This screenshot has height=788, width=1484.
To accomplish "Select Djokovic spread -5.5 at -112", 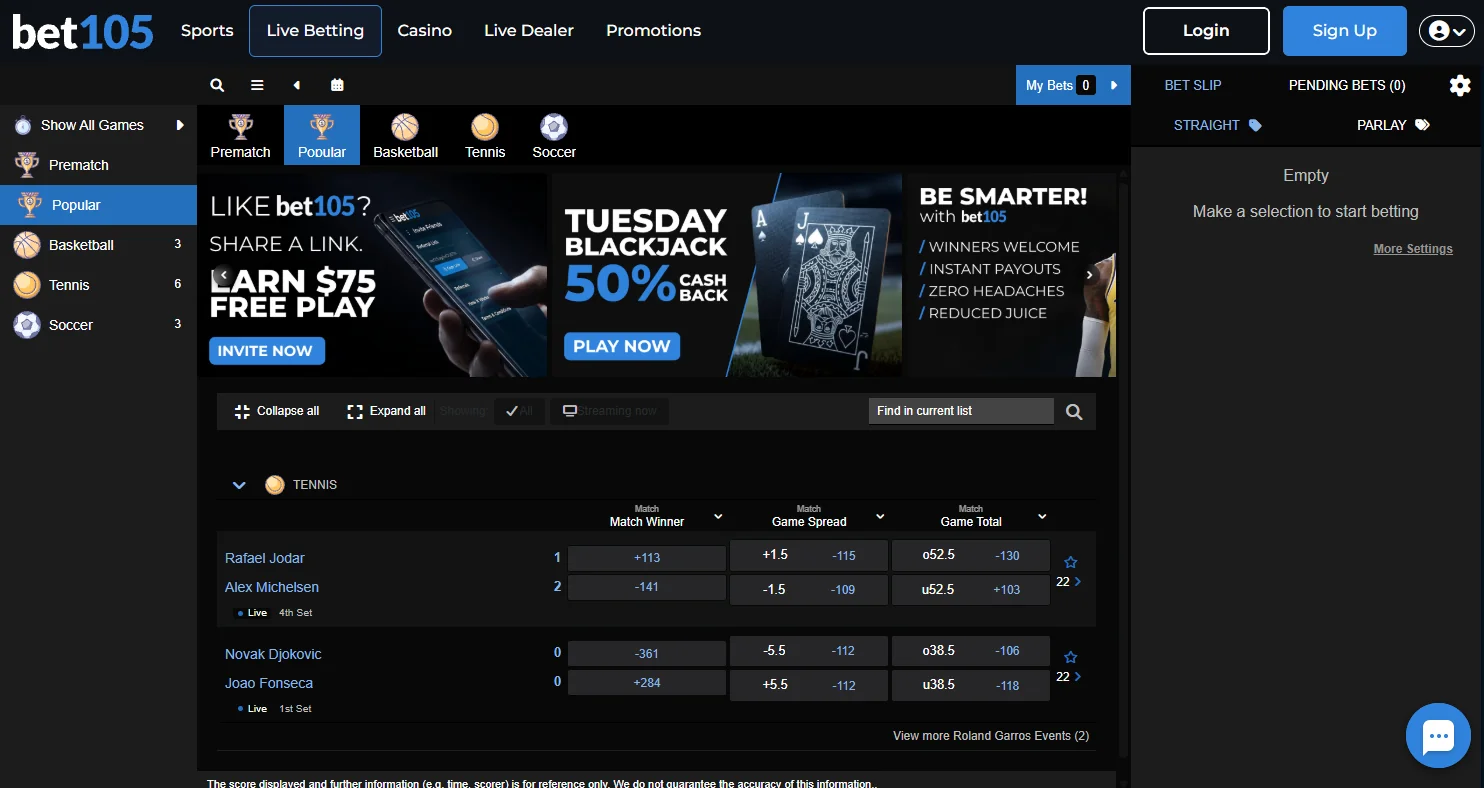I will coord(809,651).
